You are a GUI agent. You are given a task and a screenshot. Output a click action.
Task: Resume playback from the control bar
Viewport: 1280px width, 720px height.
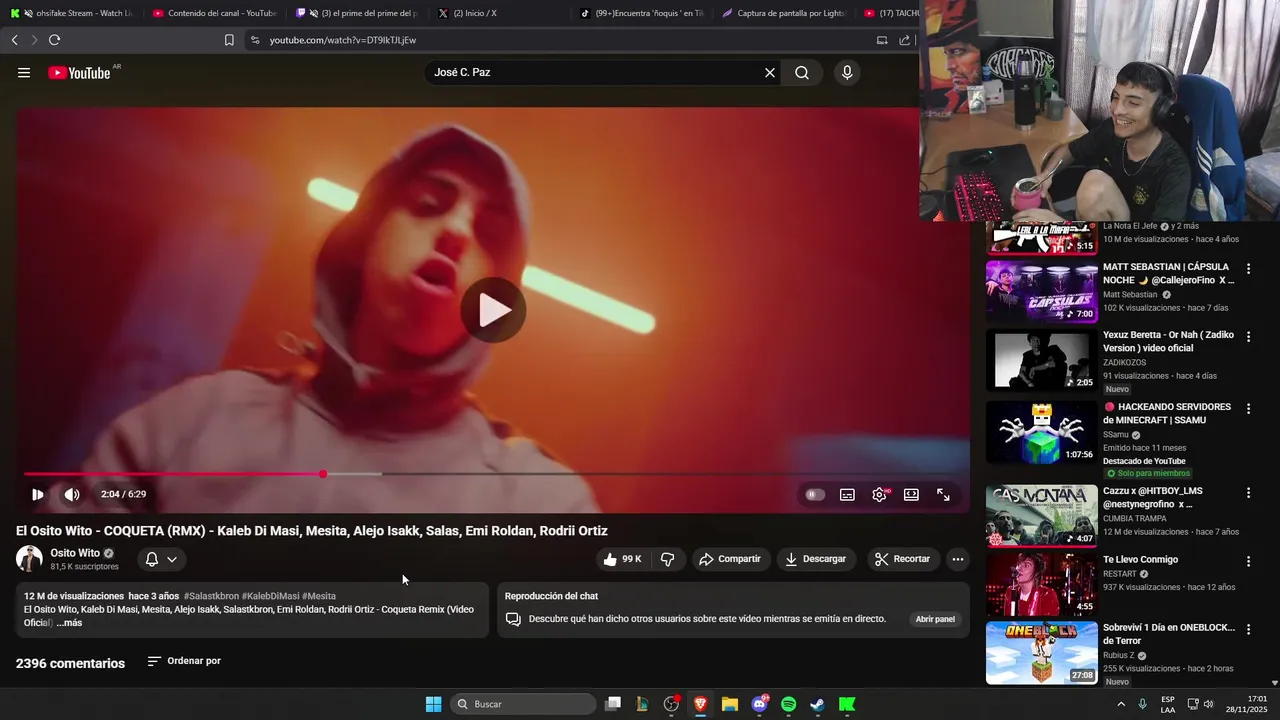(37, 494)
